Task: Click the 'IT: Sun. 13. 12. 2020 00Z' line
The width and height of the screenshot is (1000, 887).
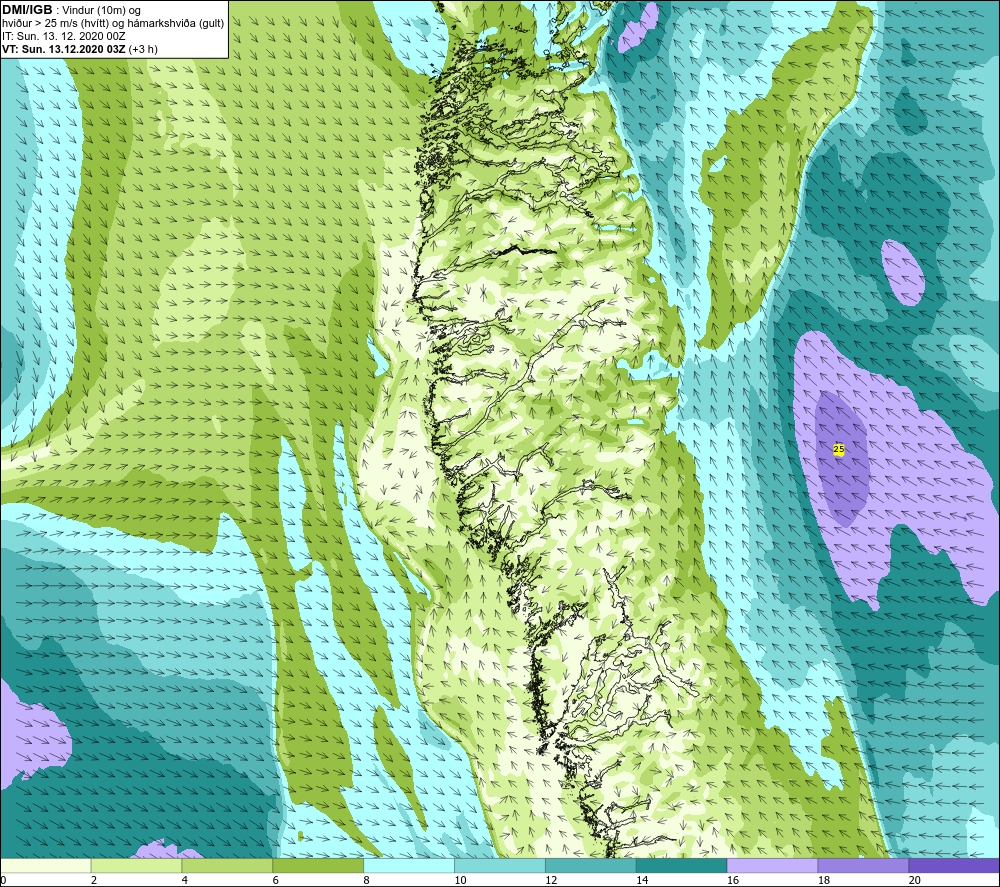Action: point(64,36)
